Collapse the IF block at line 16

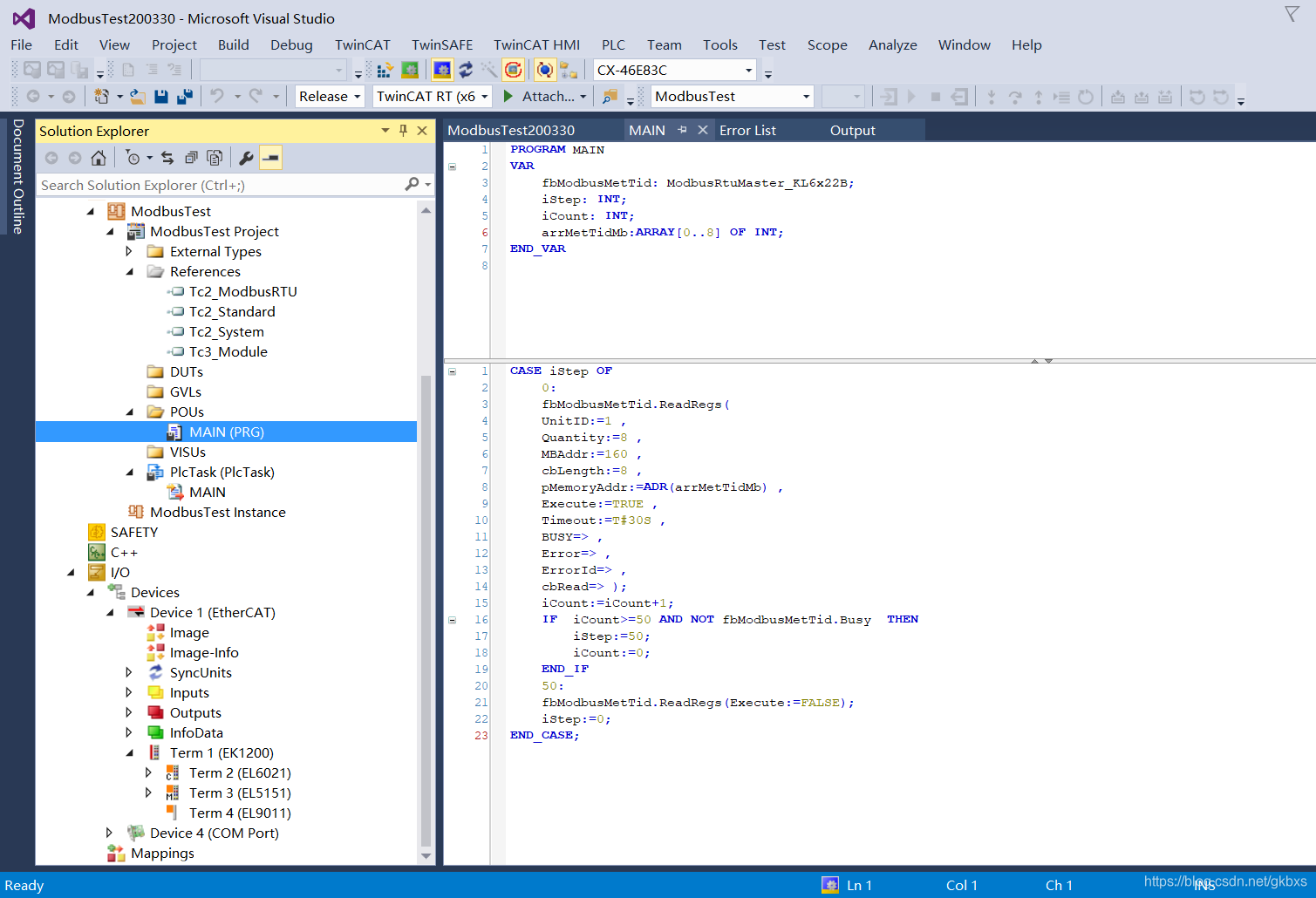click(452, 620)
